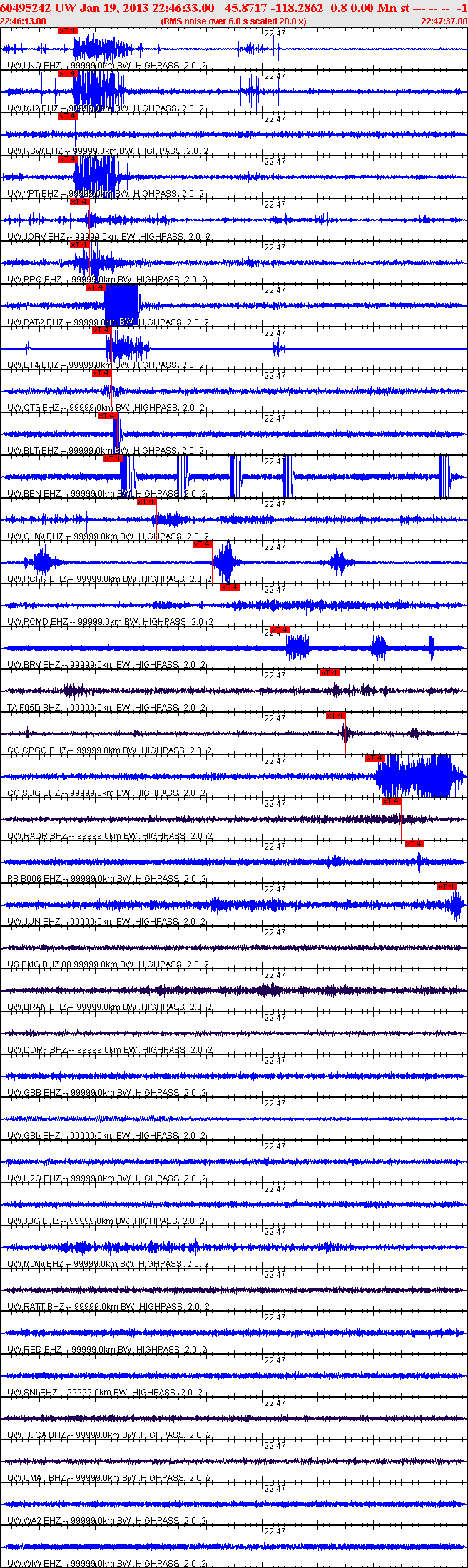The width and height of the screenshot is (468, 1568).
Task: Click the UW.TUCA BHZ station label
Action: 37,1435
